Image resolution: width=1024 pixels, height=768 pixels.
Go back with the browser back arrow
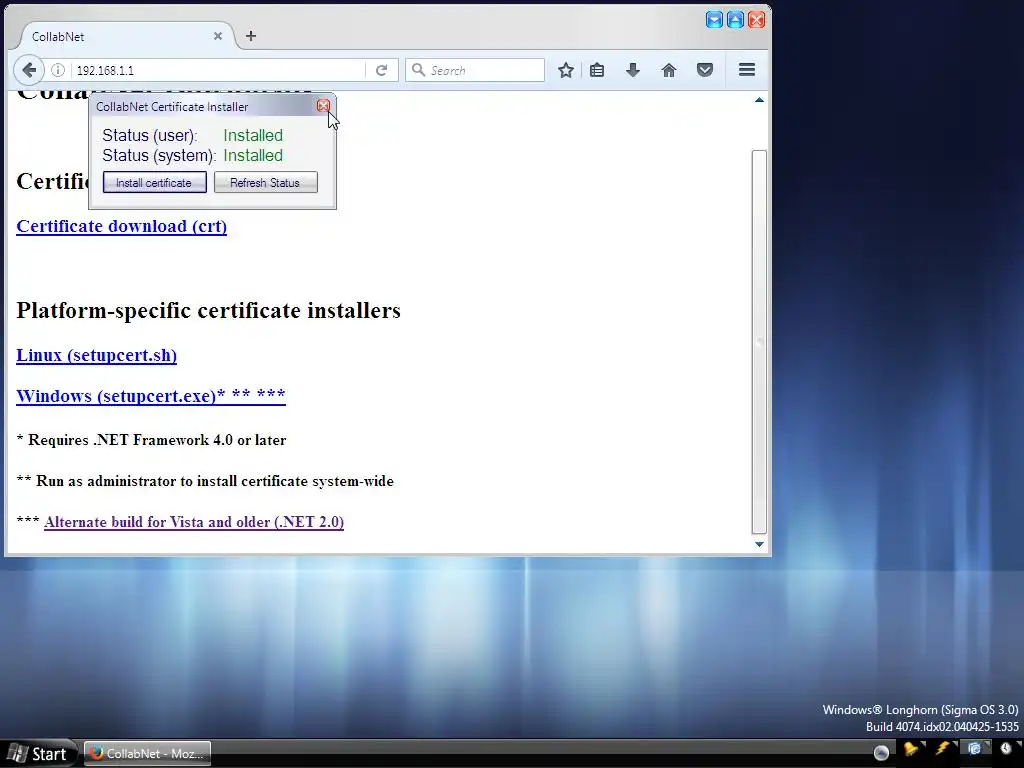(29, 70)
